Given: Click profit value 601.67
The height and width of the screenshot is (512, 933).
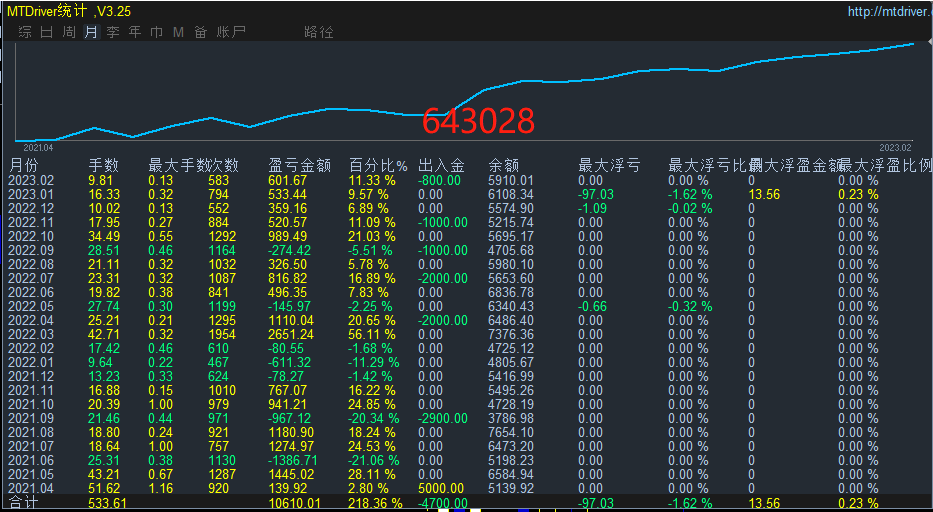Looking at the screenshot, I should tap(287, 180).
